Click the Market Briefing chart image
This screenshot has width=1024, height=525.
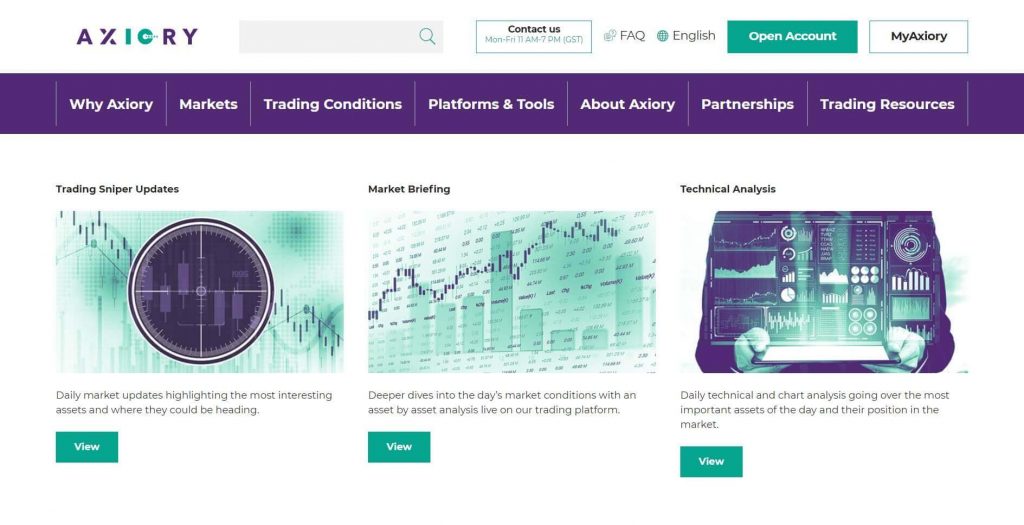click(x=511, y=291)
